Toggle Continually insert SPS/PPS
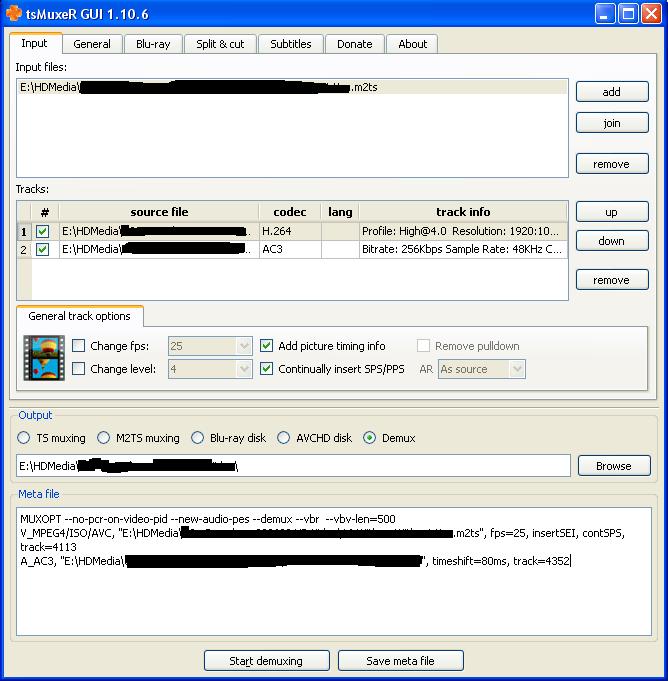 pos(266,369)
